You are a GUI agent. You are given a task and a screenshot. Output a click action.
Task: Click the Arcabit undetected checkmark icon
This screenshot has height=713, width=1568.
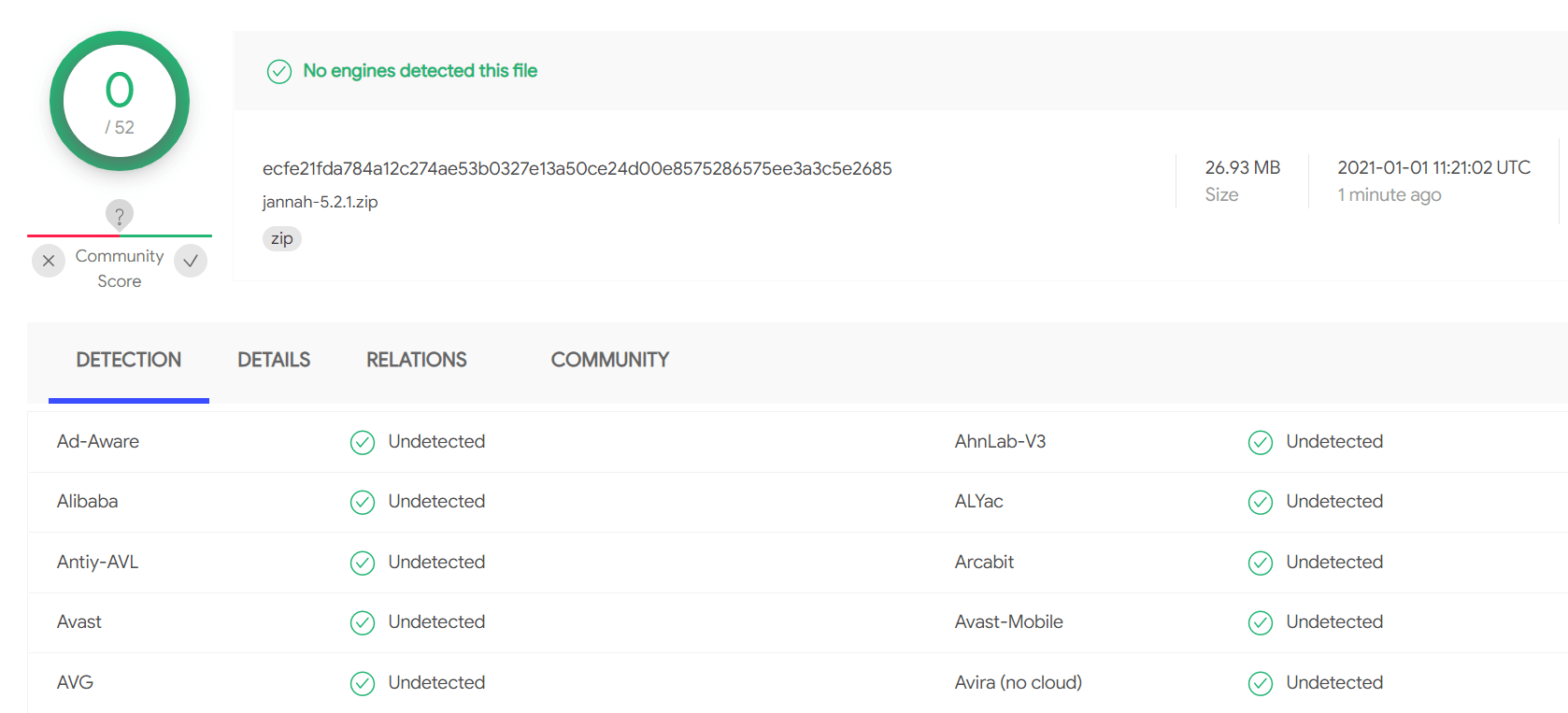pos(1261,563)
